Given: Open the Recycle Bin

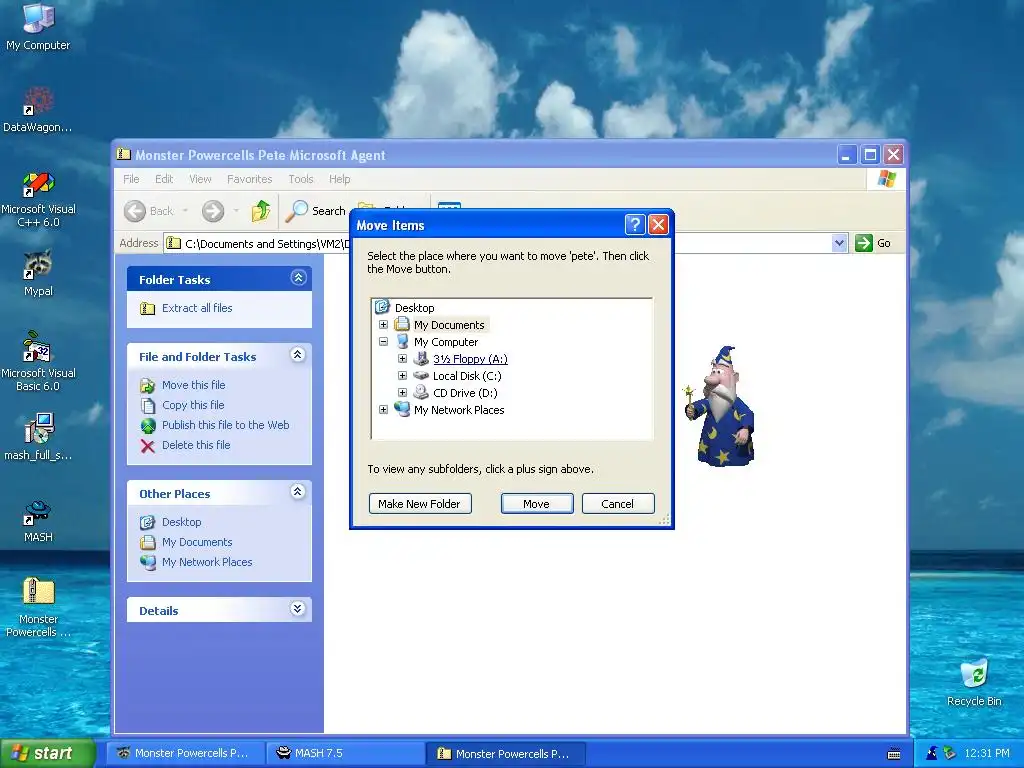Looking at the screenshot, I should [x=974, y=682].
